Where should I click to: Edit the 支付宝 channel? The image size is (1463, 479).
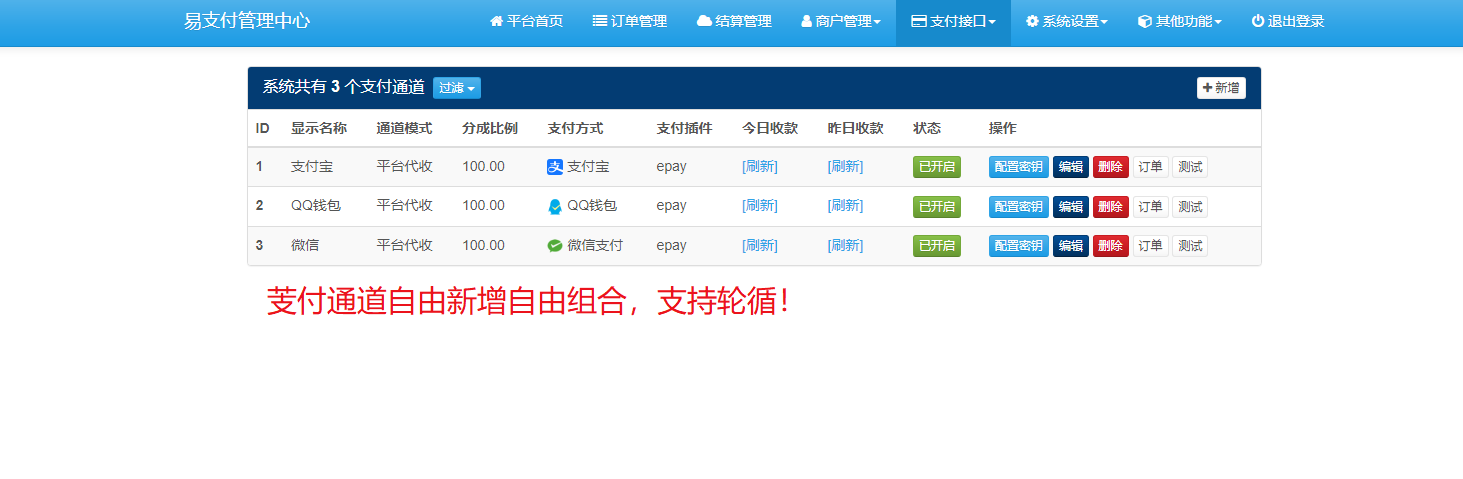point(1071,167)
